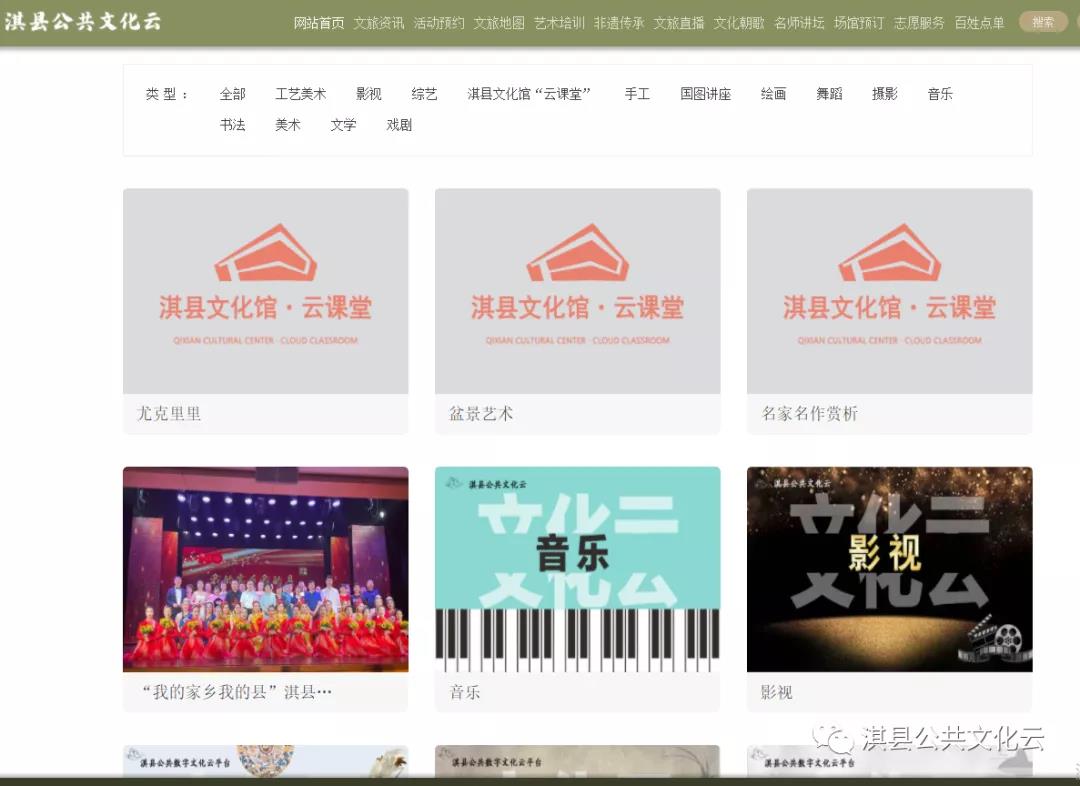Choose the 美术 type filter
The height and width of the screenshot is (786, 1080).
[287, 125]
